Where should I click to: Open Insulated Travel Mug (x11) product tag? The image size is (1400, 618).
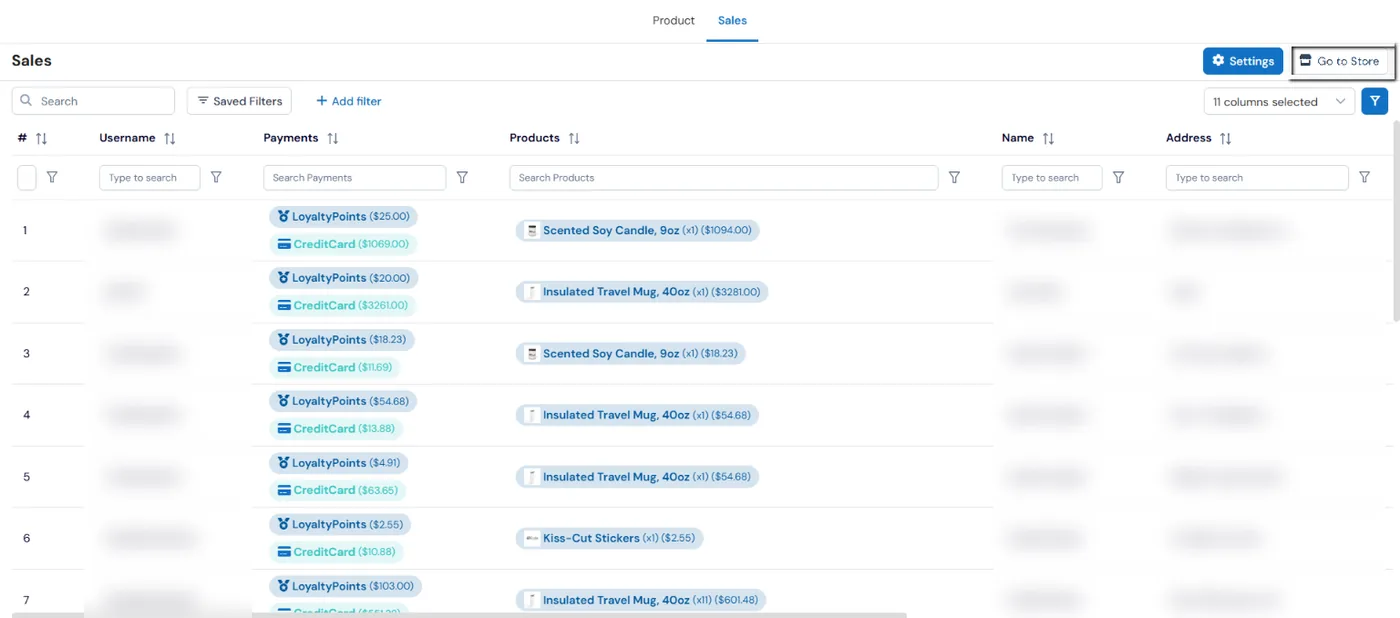click(641, 600)
